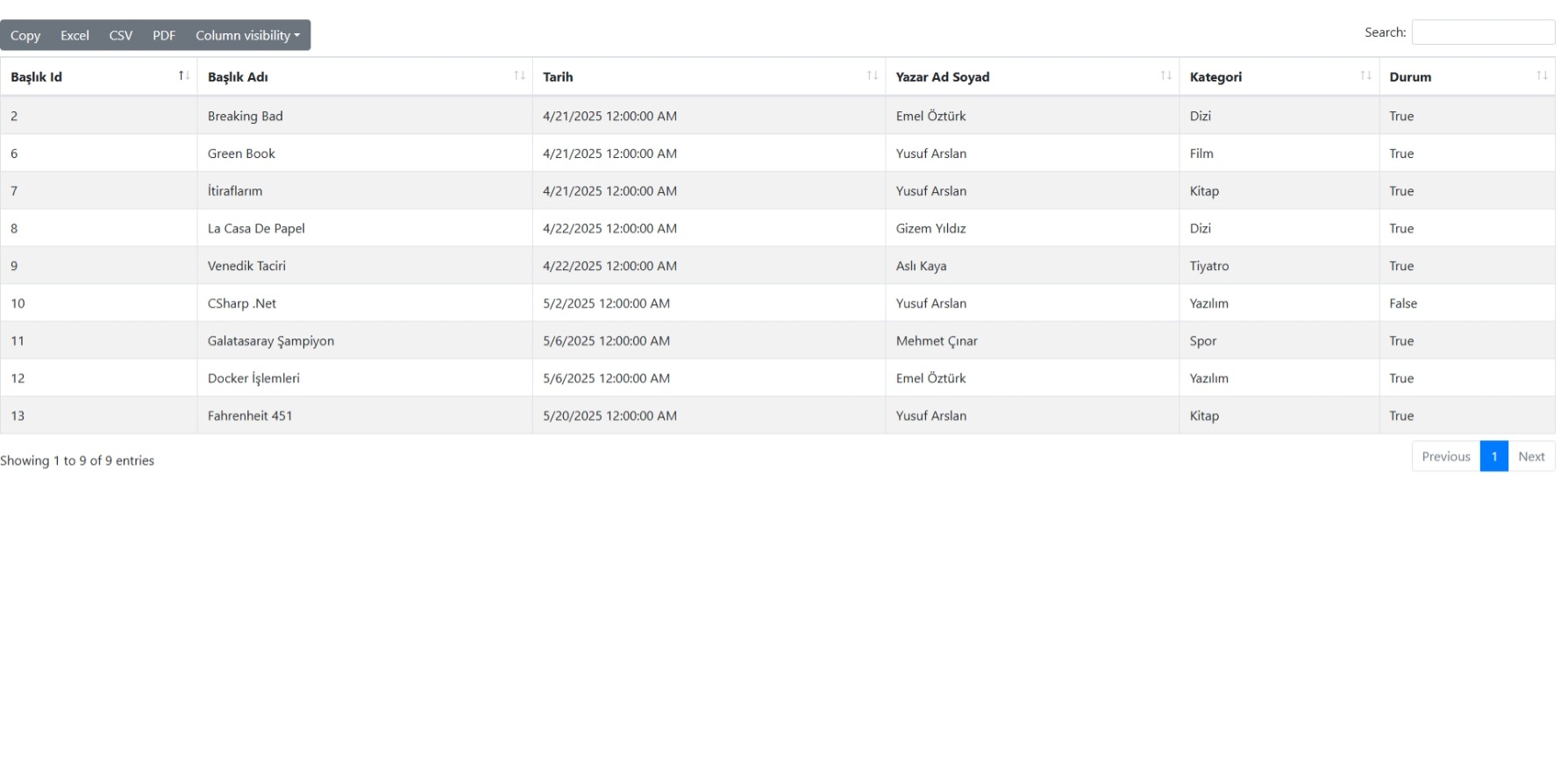Sort by Yazar Ad Soyad arrows icon
Screen dimensions: 1568x770
tap(1165, 76)
